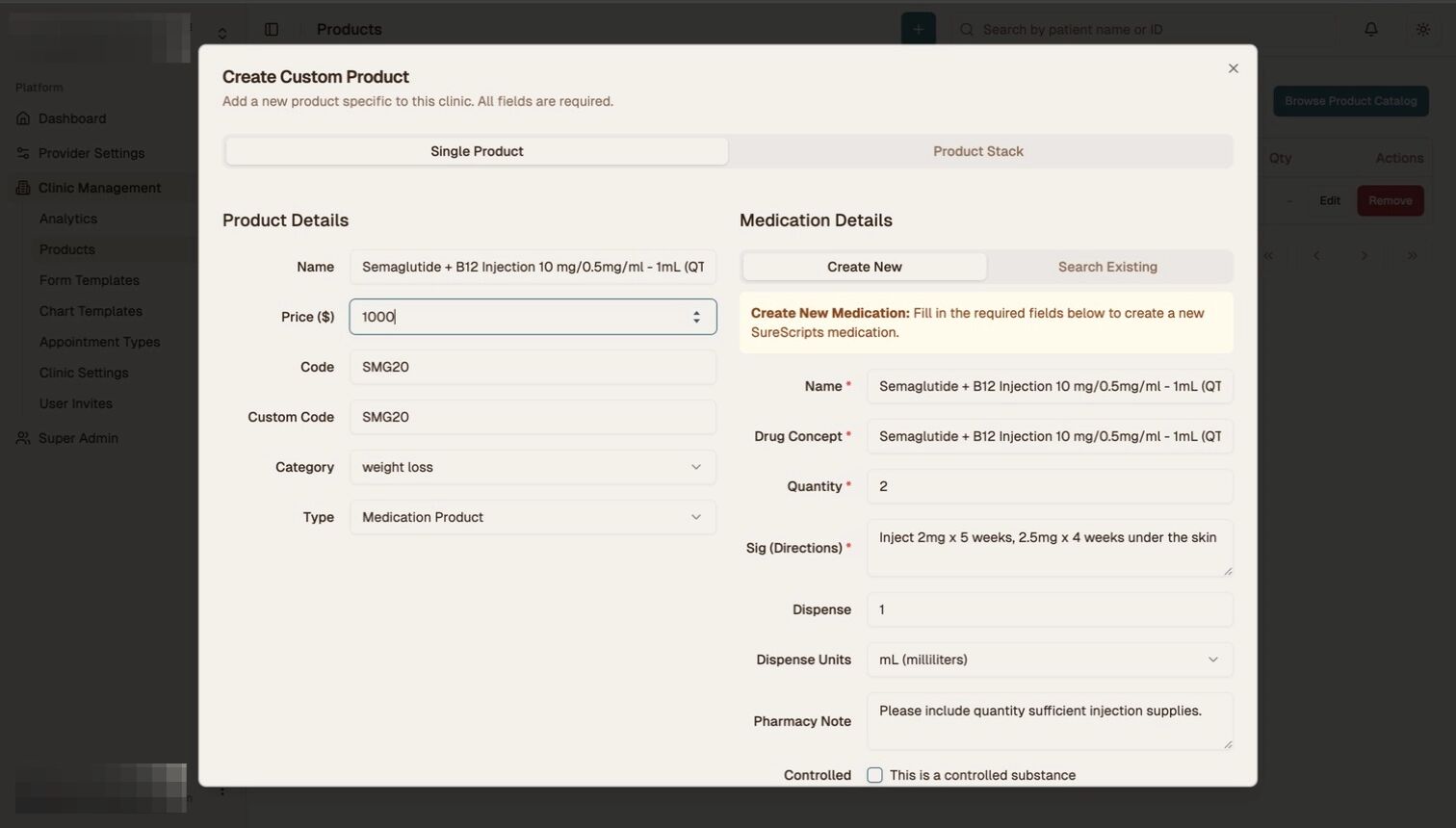Adjust price with the stepper arrows
This screenshot has width=1456, height=828.
click(696, 317)
